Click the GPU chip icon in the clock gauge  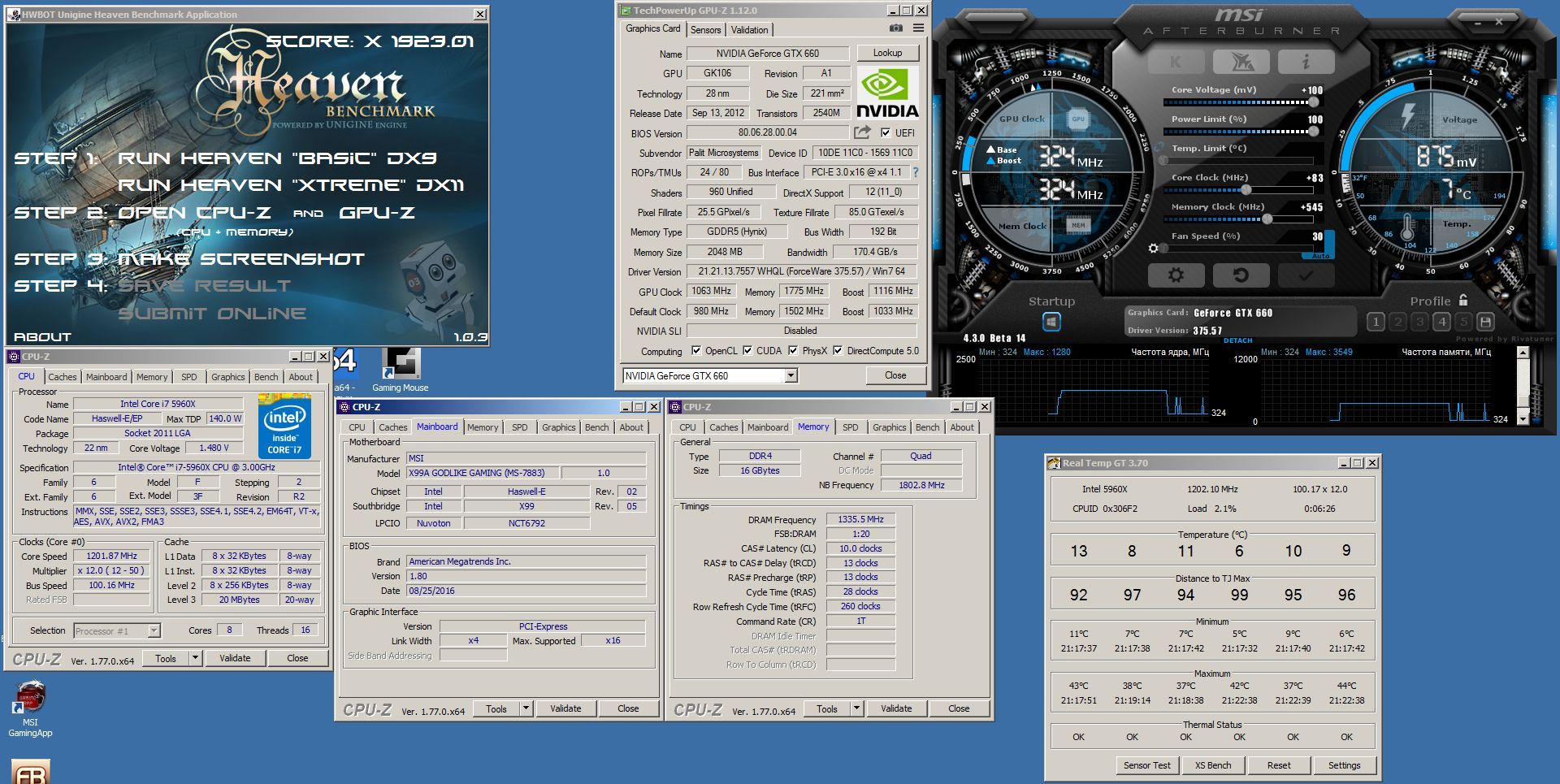point(1077,119)
